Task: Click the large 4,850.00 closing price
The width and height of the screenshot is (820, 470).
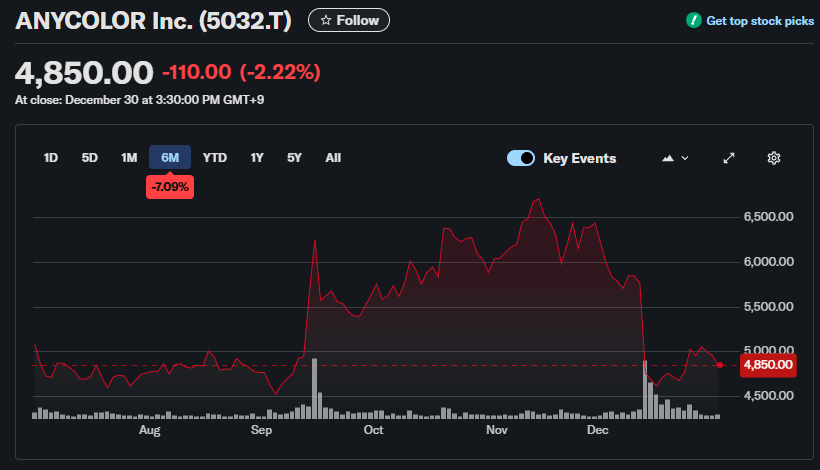Action: 84,73
